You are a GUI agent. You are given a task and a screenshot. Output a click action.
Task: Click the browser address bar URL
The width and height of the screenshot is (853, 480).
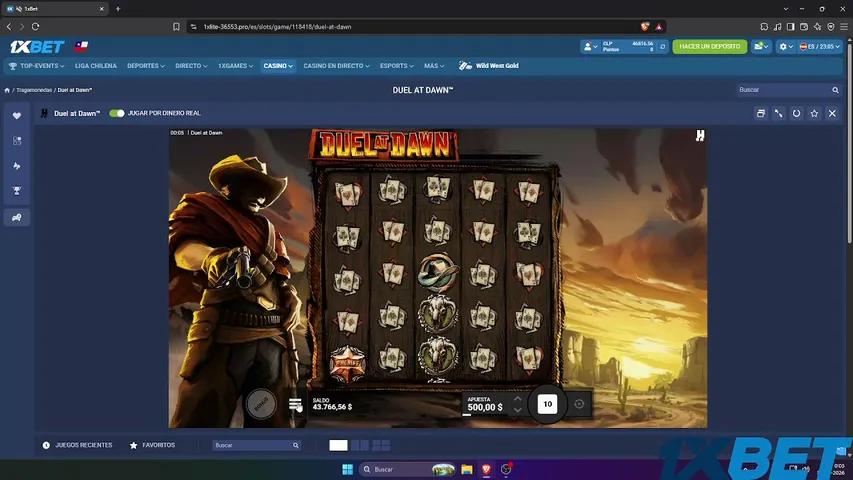pyautogui.click(x=277, y=27)
